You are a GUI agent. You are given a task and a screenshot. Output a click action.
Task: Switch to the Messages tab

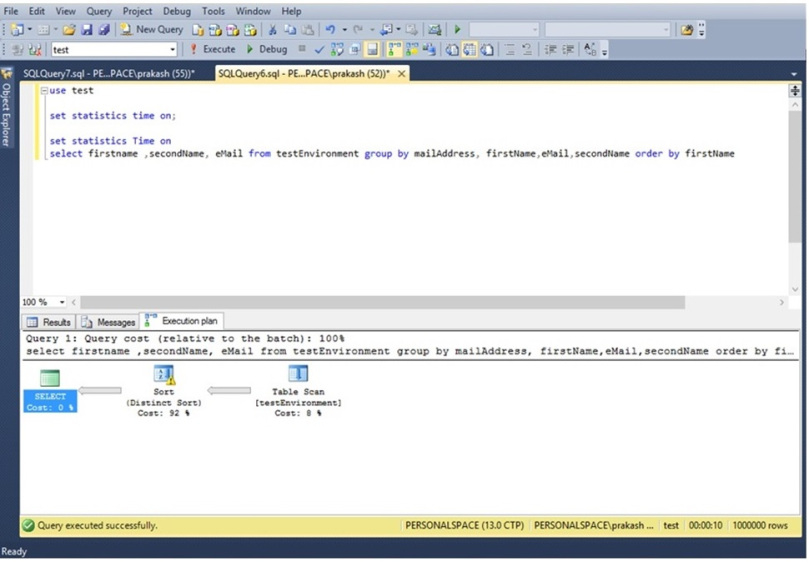[108, 322]
